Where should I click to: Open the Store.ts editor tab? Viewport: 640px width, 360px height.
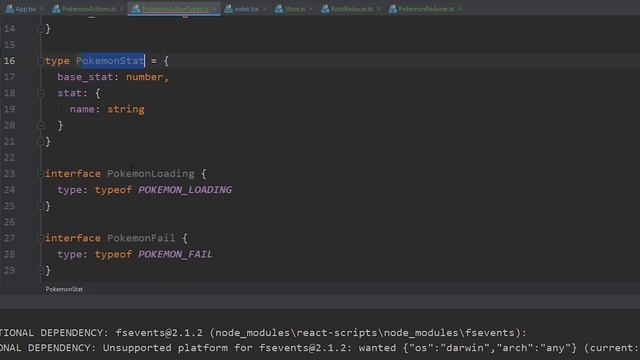[295, 9]
